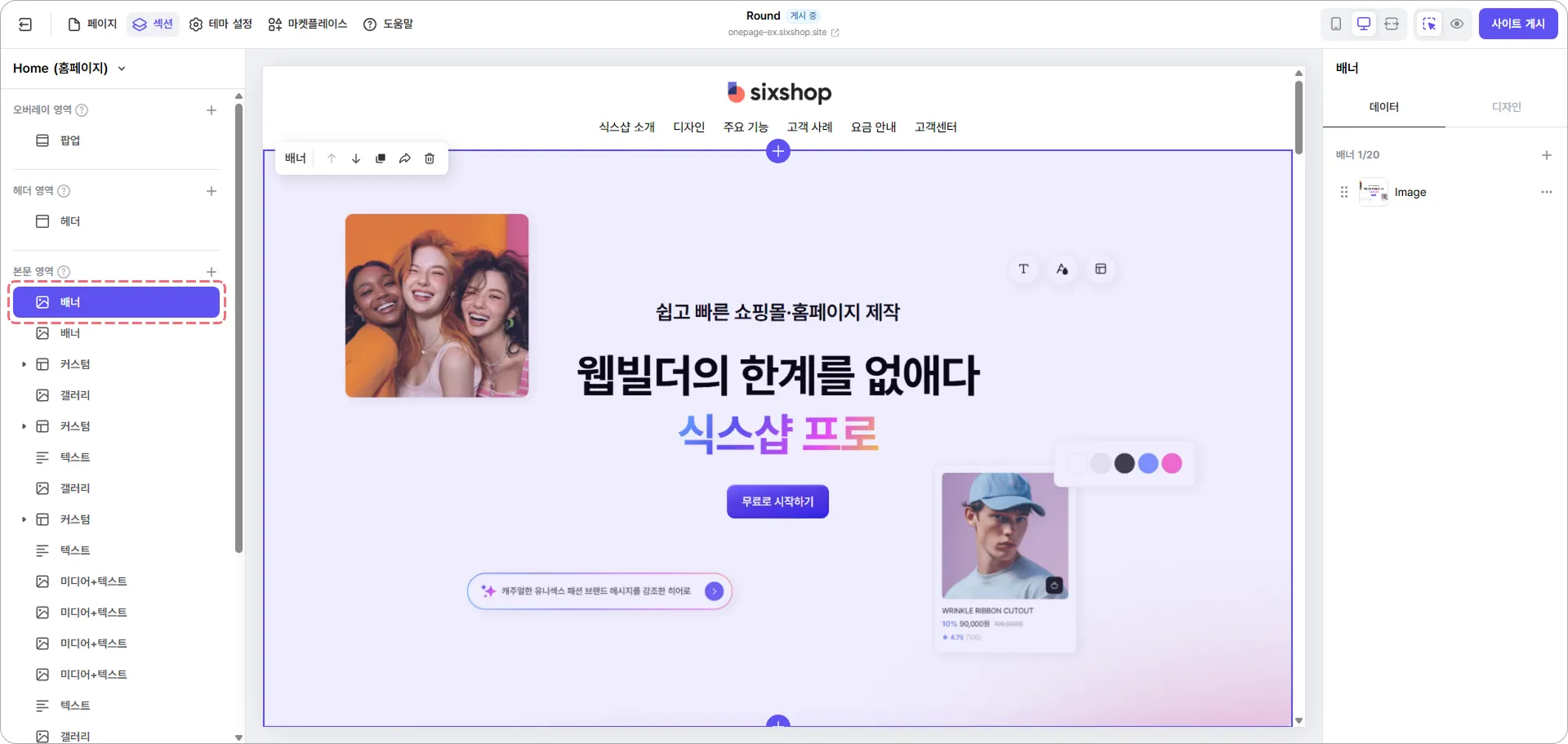Screen dimensions: 1568x744
Task: Show help for 헤더 영역
Action: tap(64, 191)
